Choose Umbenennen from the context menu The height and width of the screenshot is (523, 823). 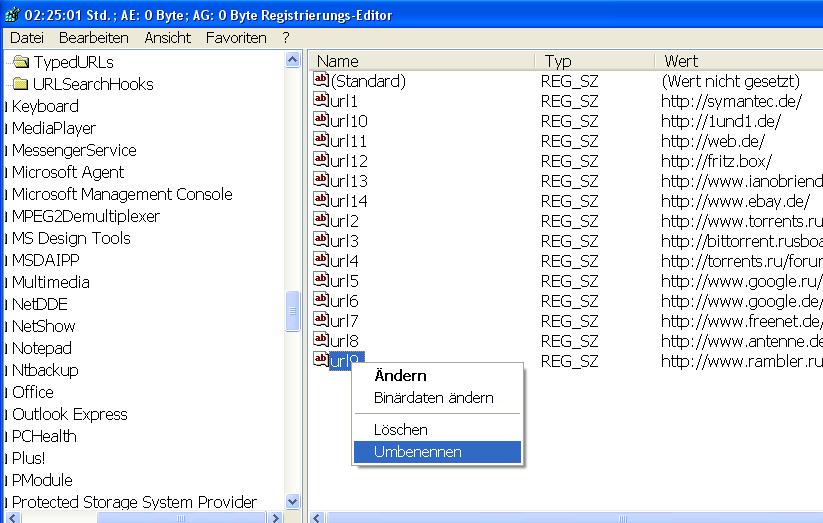418,452
